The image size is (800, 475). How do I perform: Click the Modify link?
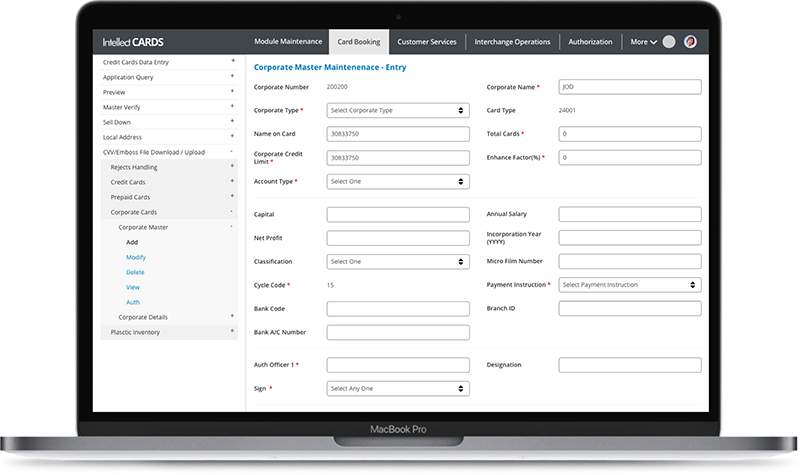point(136,257)
